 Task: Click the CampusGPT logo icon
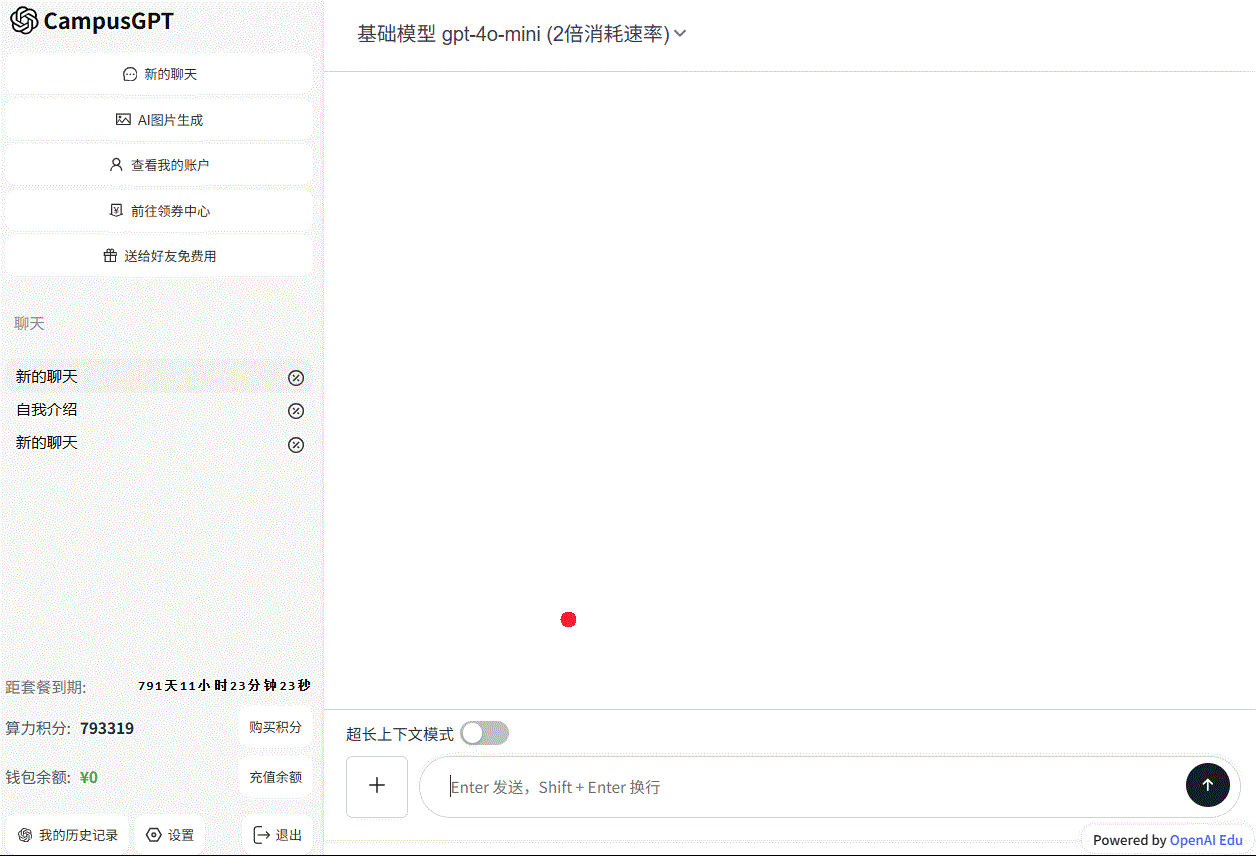click(x=24, y=21)
